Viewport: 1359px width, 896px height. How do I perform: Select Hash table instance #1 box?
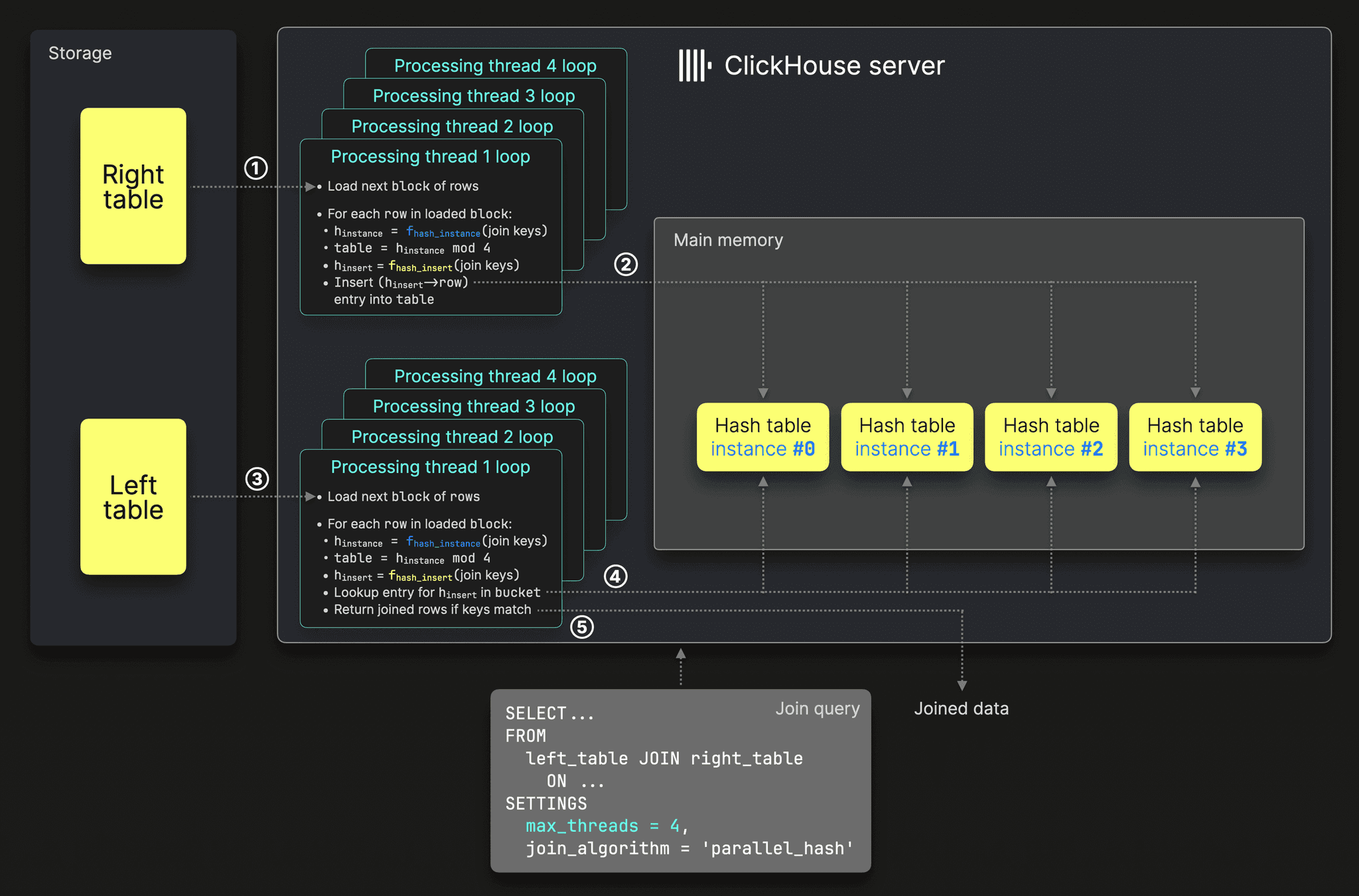click(x=907, y=437)
